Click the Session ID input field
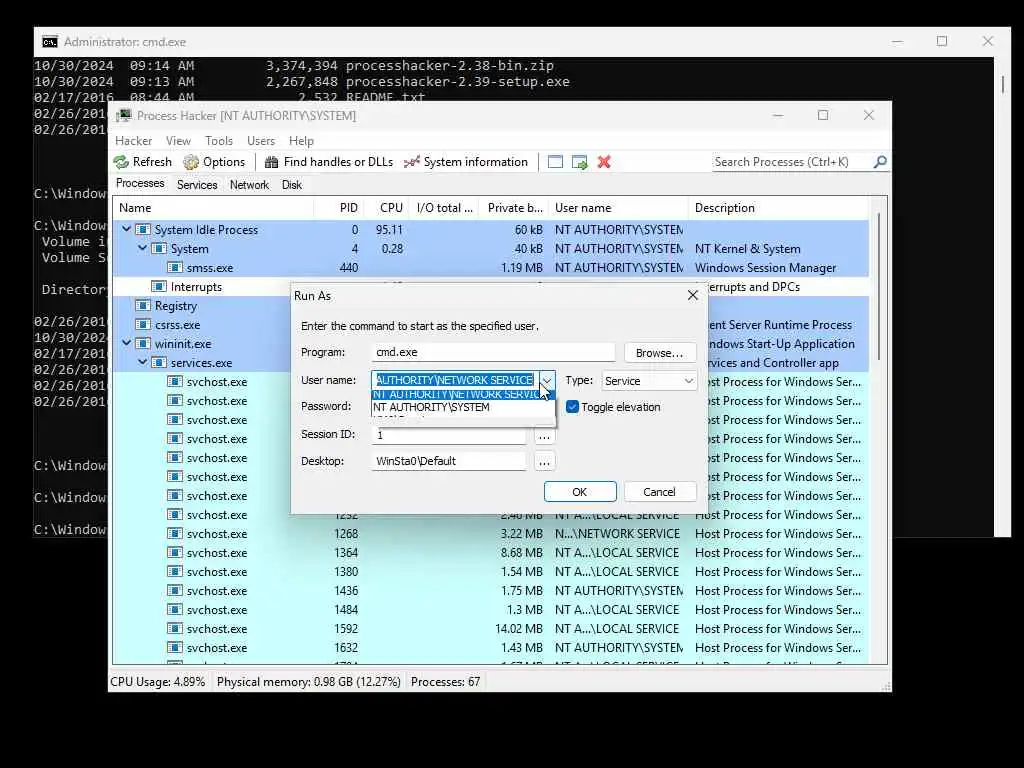Image resolution: width=1024 pixels, height=768 pixels. point(449,435)
